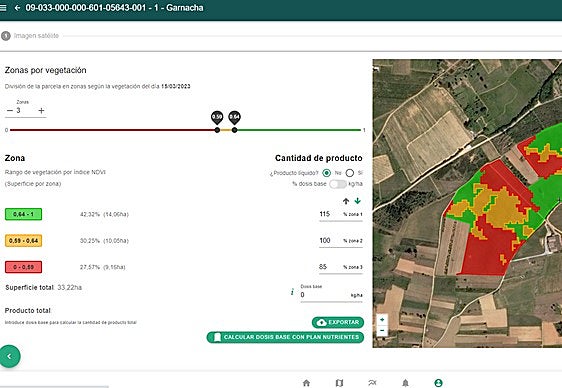Click the Dosis base kg/ha input
Viewport: 562px width, 388px height.
[331, 295]
